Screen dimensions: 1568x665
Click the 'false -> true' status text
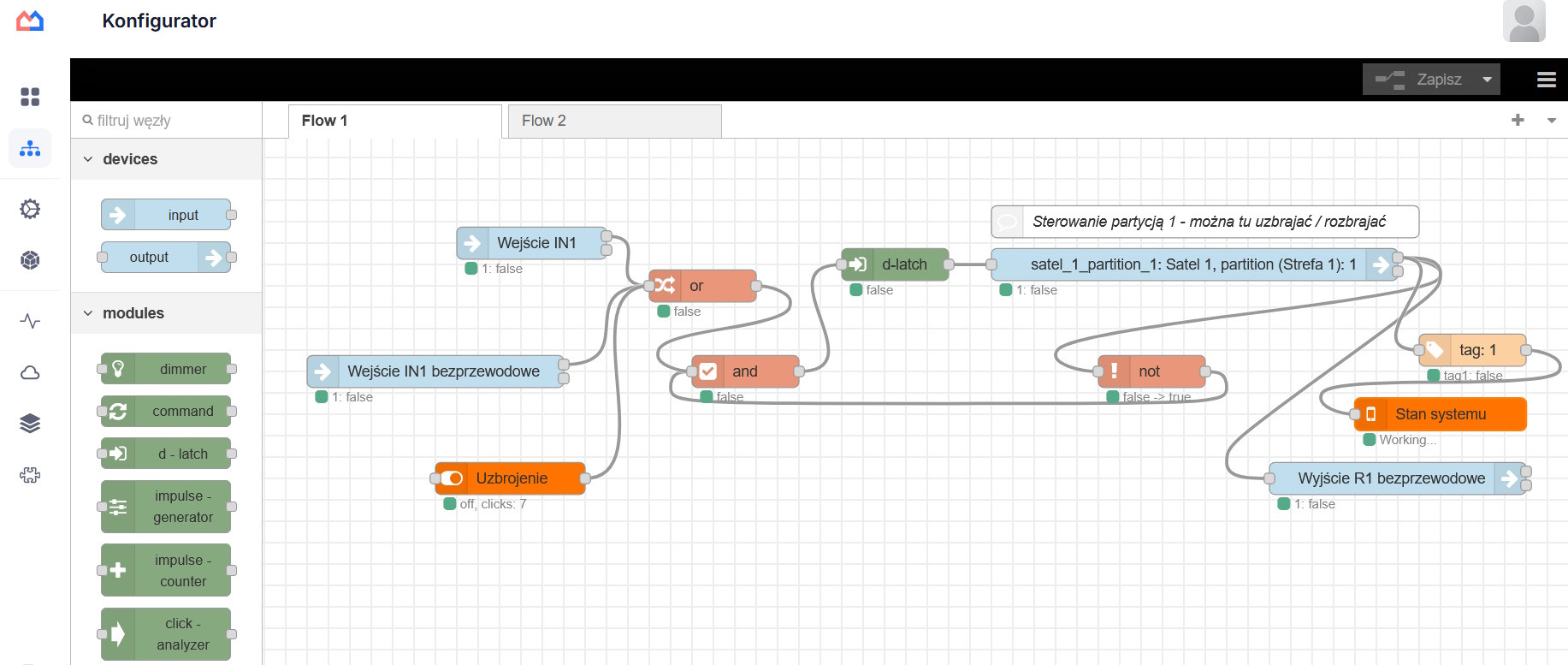(1157, 397)
